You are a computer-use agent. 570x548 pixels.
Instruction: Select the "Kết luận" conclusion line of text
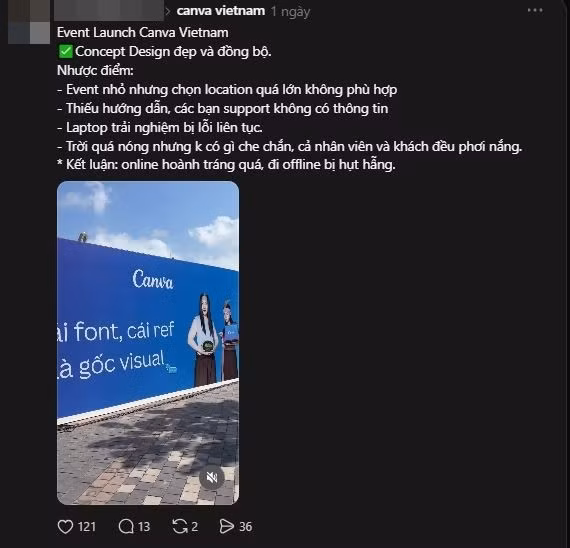point(226,165)
